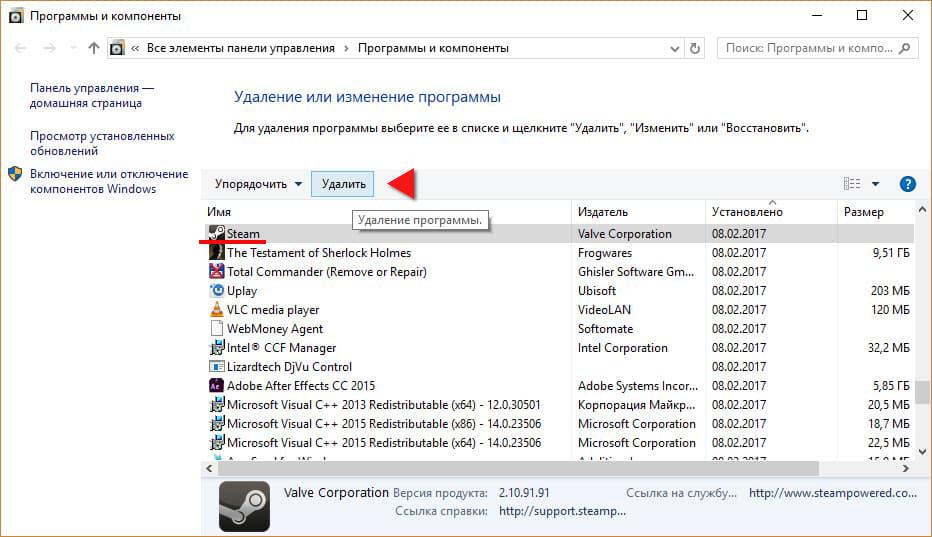This screenshot has width=932, height=537.
Task: Click the WebMoney Agent icon
Action: click(216, 328)
